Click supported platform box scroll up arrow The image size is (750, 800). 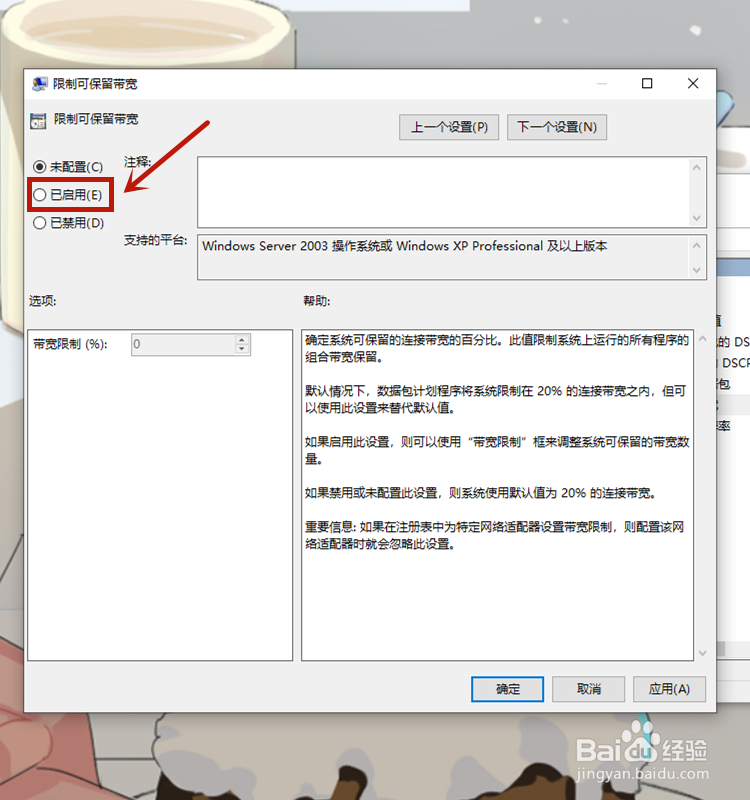(x=696, y=245)
